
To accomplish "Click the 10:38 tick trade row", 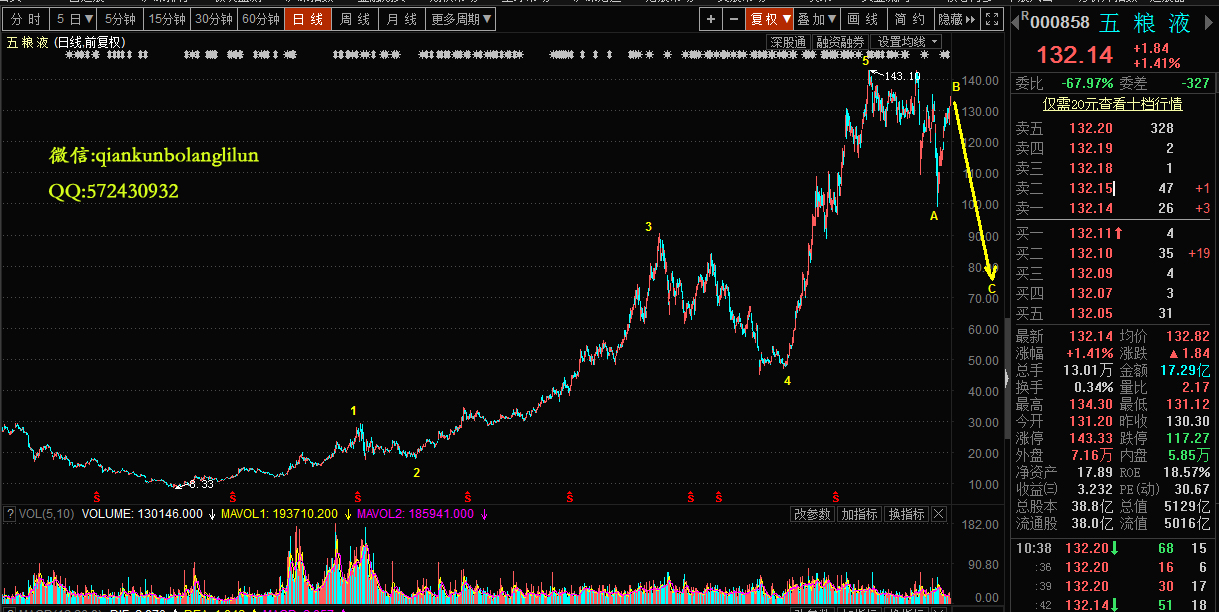I will (x=1114, y=548).
